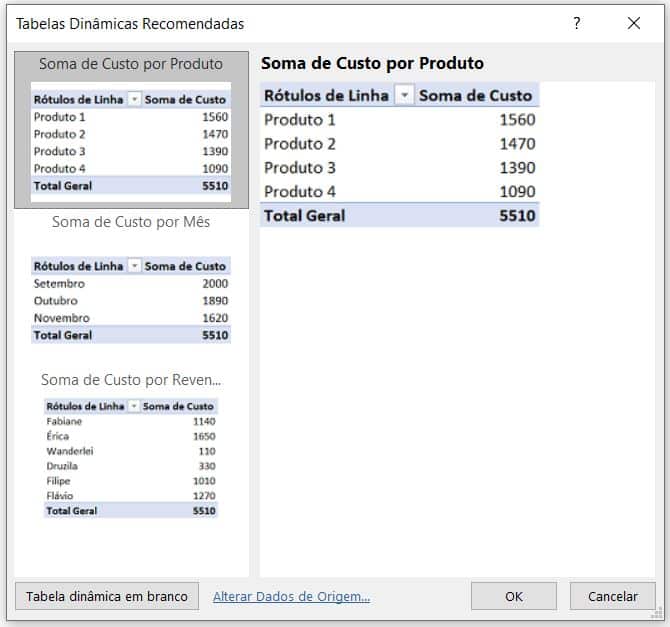Click Produto 4 in the large preview
670x627 pixels.
pyautogui.click(x=300, y=191)
